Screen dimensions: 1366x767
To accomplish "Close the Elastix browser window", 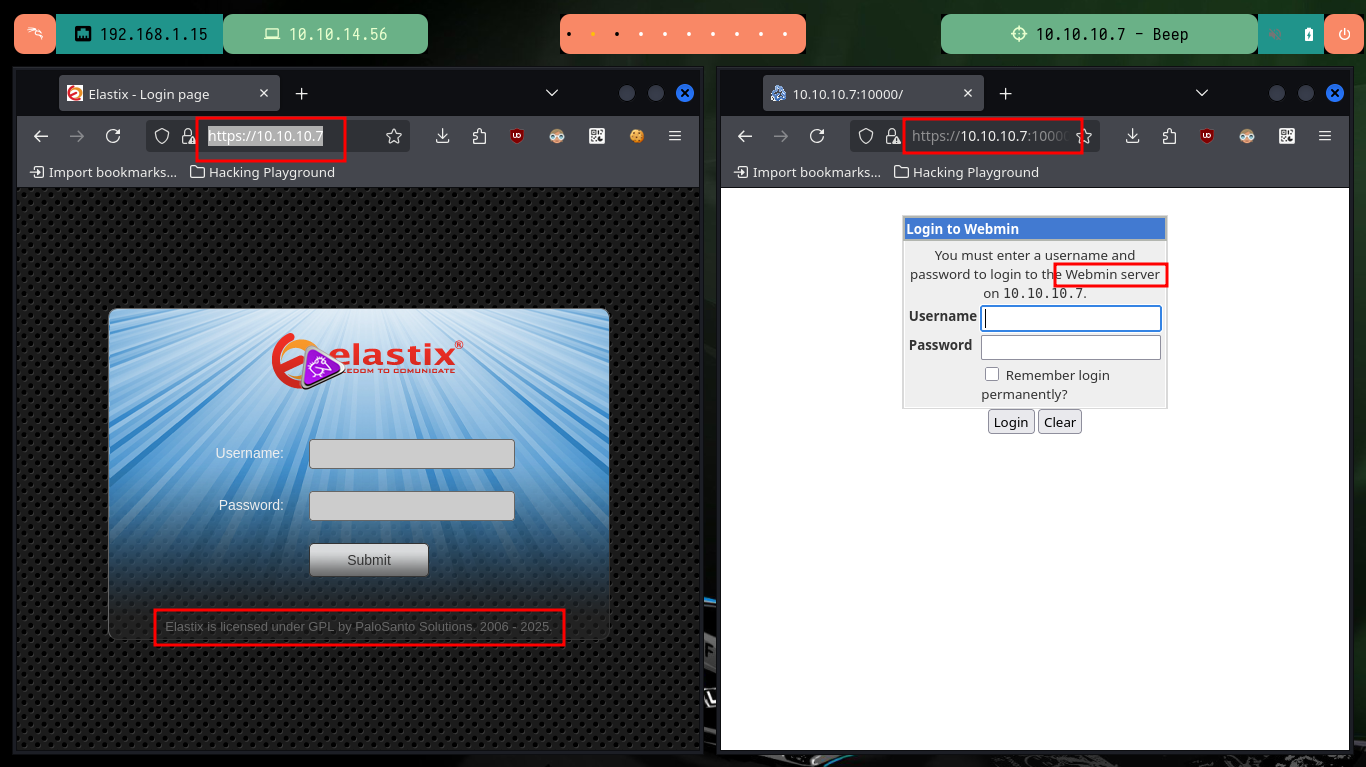I will tap(685, 93).
